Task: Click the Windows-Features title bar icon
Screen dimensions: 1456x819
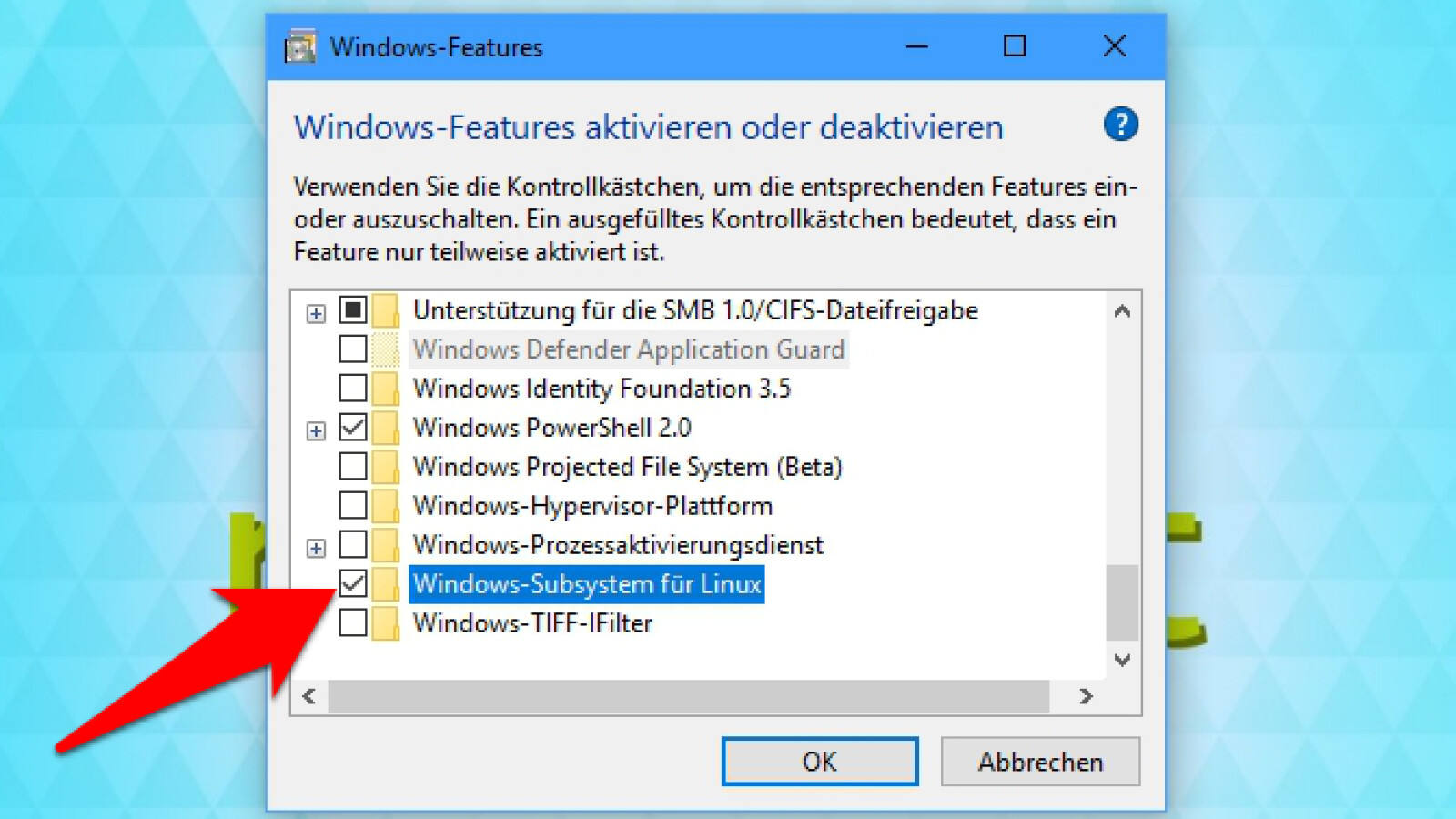Action: [301, 46]
